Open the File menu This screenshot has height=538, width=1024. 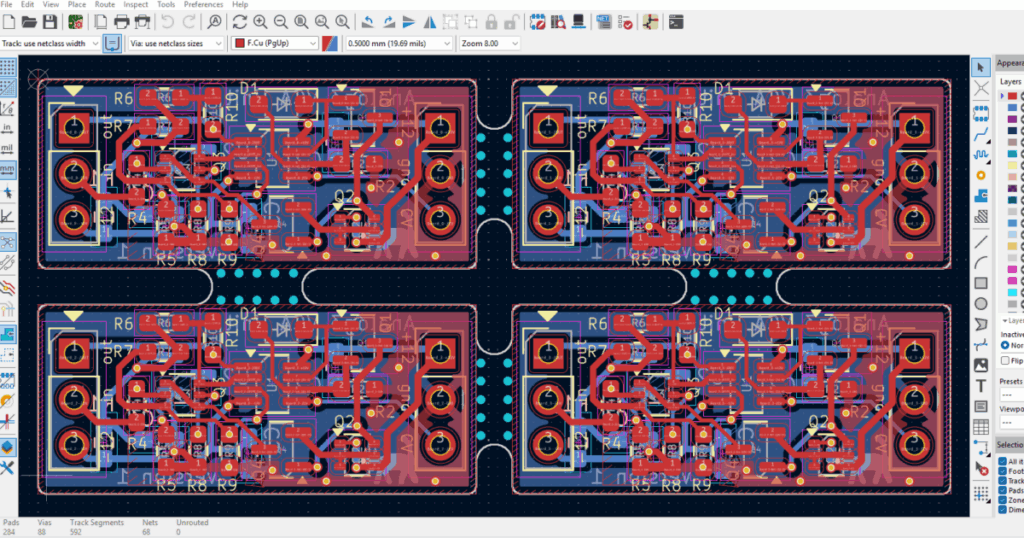(7, 5)
